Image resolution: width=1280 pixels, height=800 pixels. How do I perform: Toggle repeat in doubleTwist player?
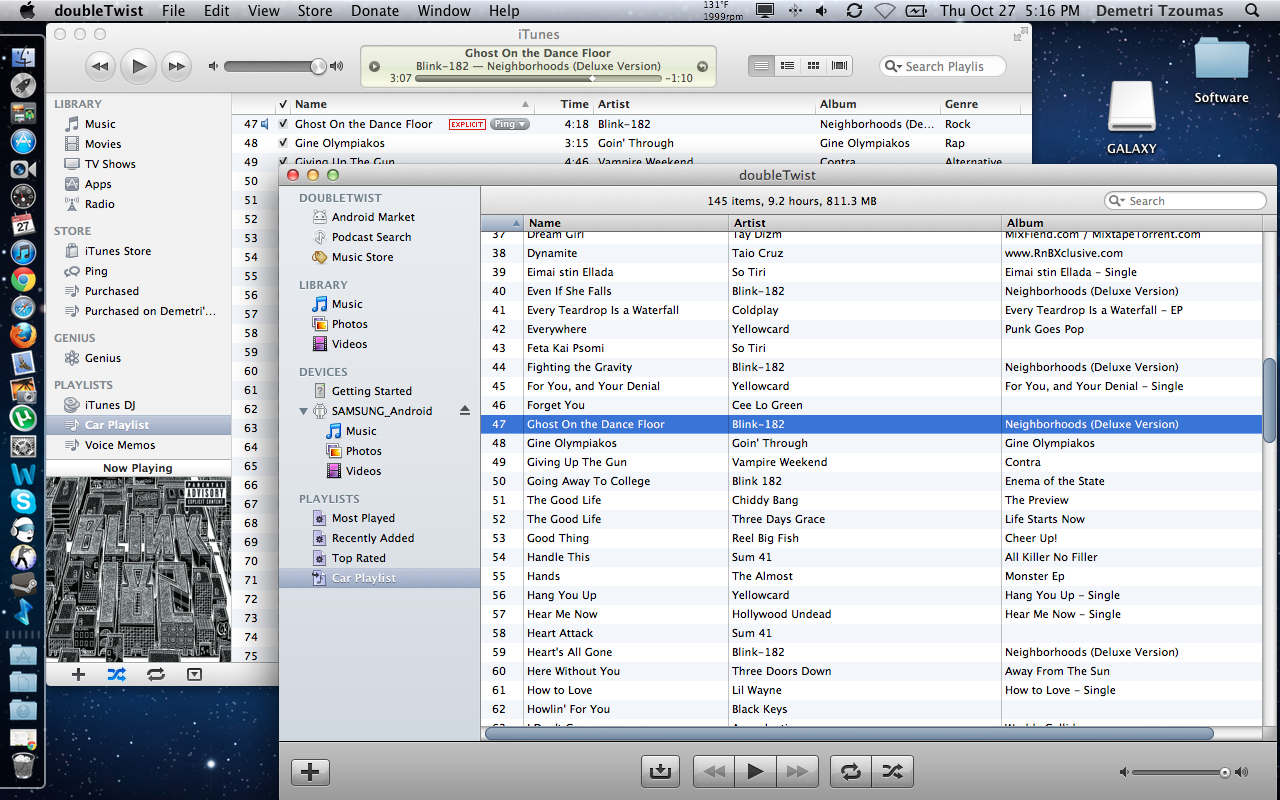click(850, 771)
